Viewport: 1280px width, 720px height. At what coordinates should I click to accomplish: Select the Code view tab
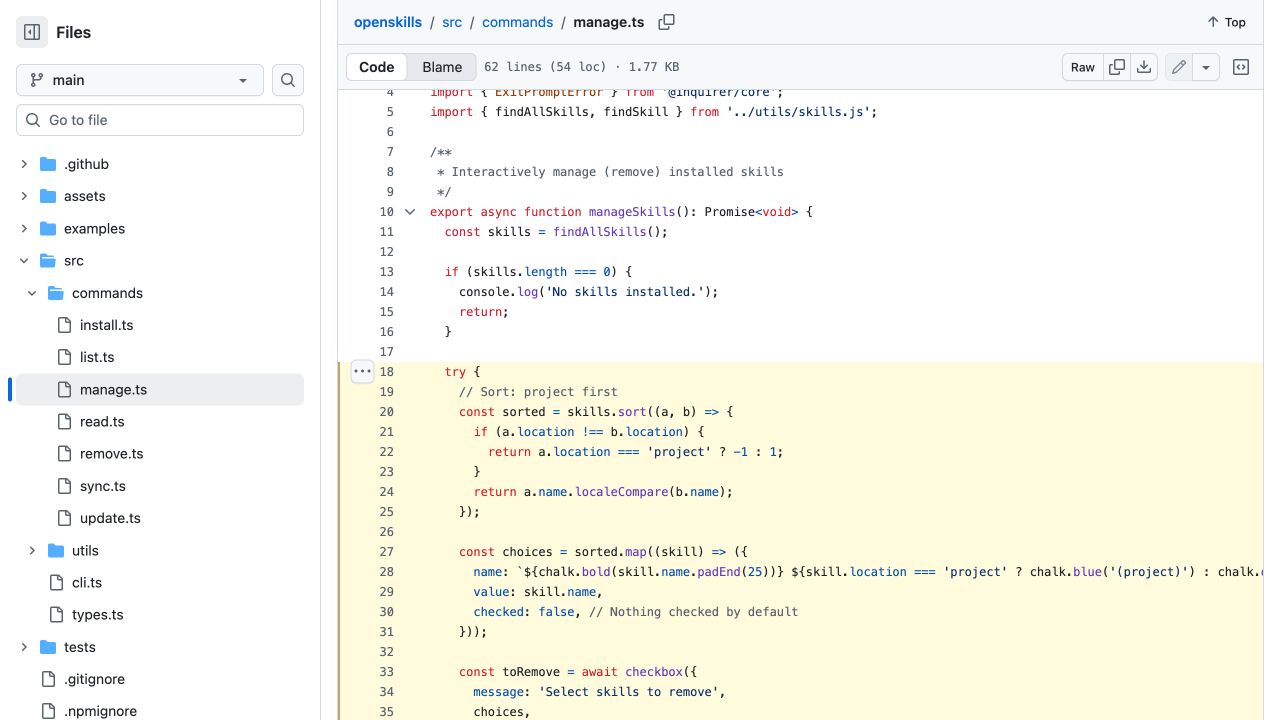click(x=377, y=67)
